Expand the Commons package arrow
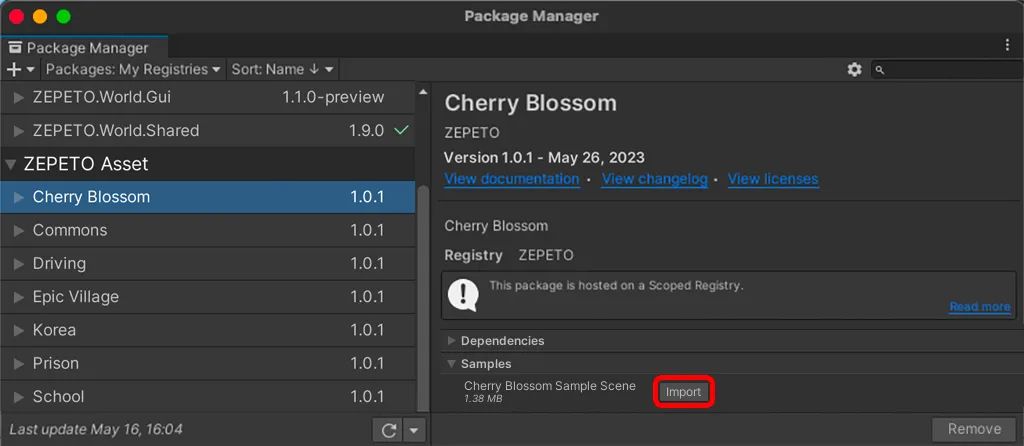Screen dimensions: 1024x446 point(19,231)
